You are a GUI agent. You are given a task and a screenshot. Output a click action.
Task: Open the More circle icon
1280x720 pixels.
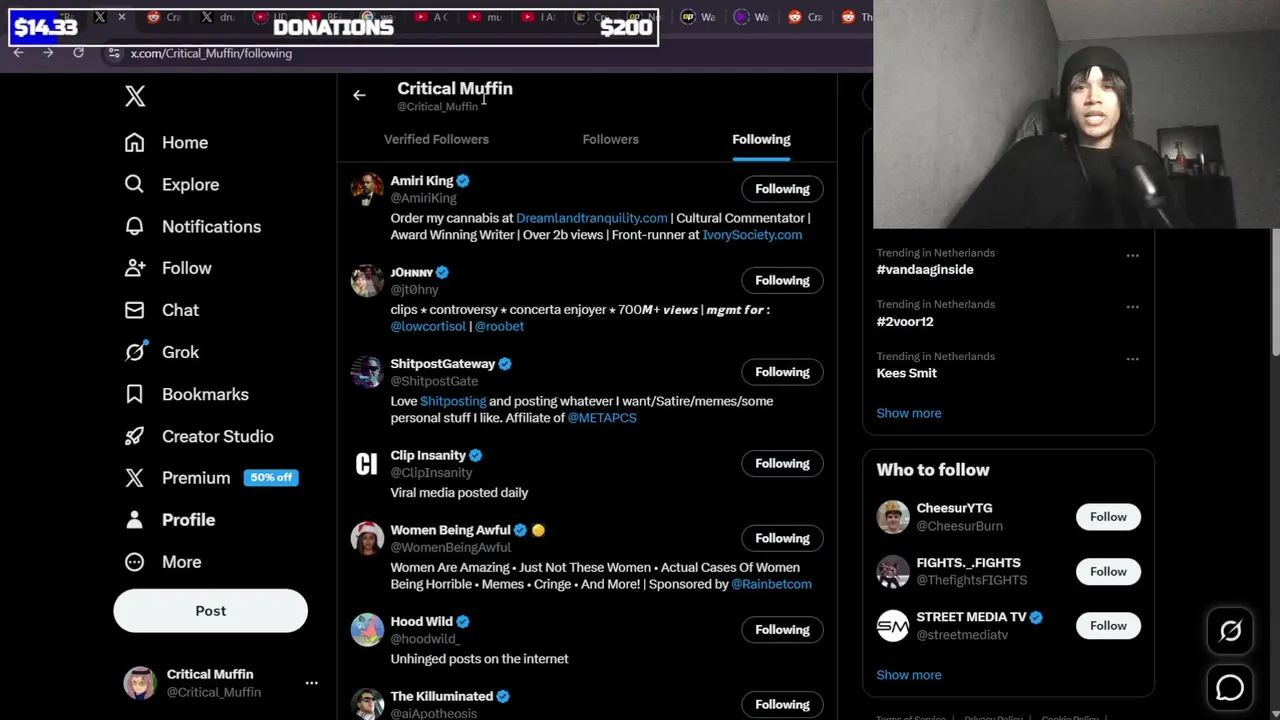pyautogui.click(x=134, y=562)
